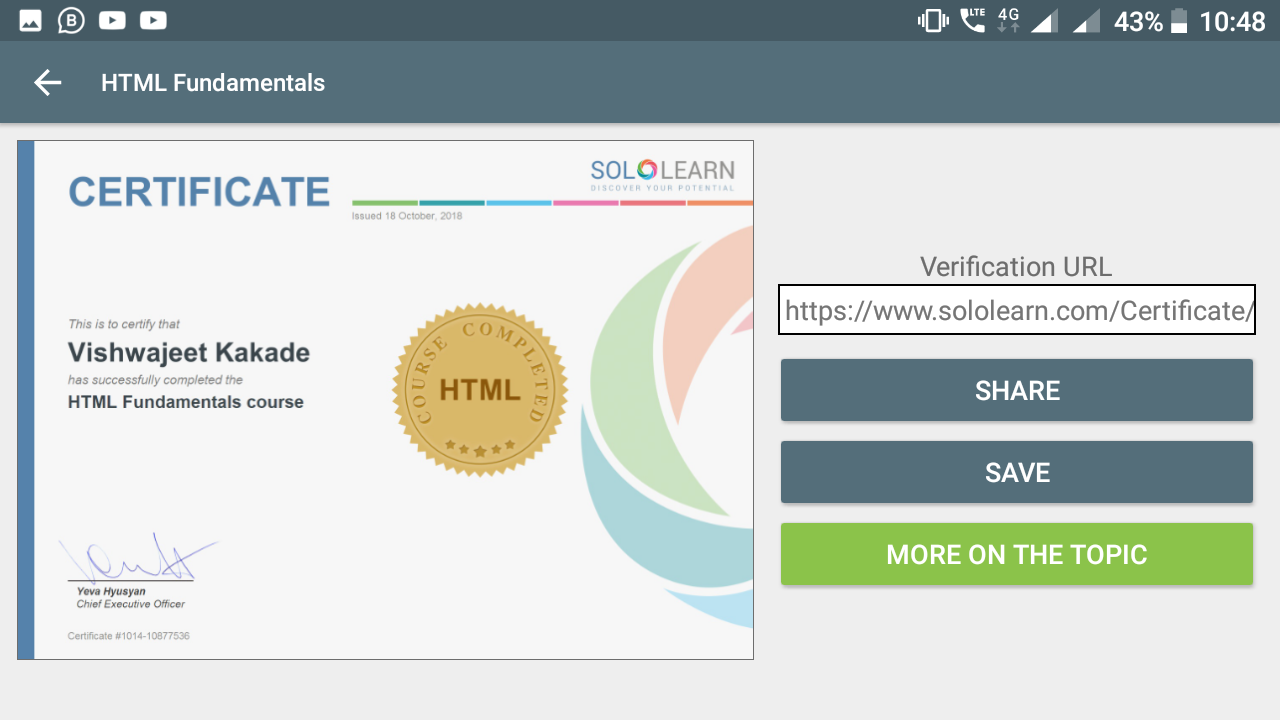1280x720 pixels.
Task: Click the SHARE button
Action: click(x=1017, y=390)
